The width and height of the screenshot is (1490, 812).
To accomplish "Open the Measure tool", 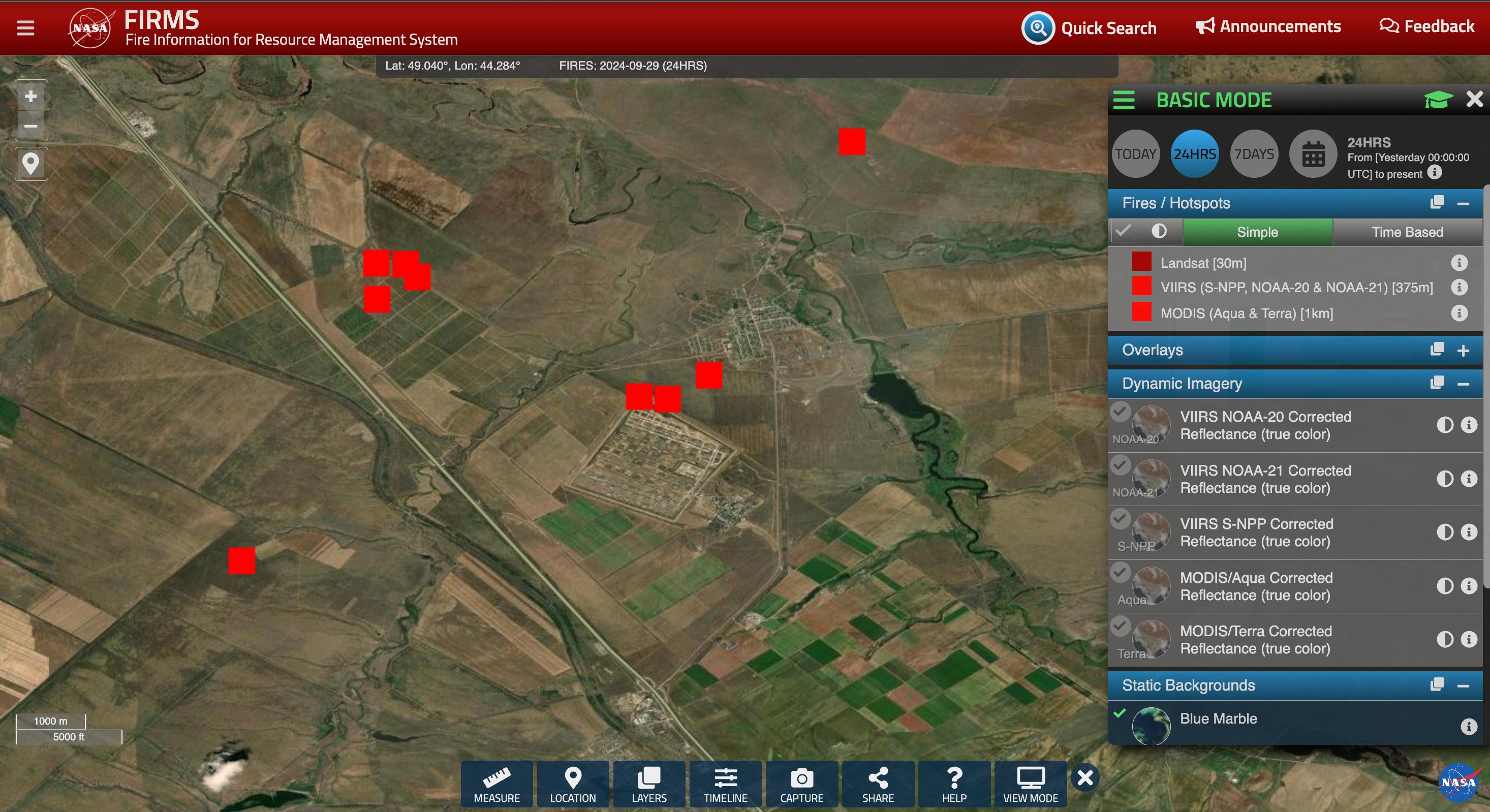I will pyautogui.click(x=496, y=784).
